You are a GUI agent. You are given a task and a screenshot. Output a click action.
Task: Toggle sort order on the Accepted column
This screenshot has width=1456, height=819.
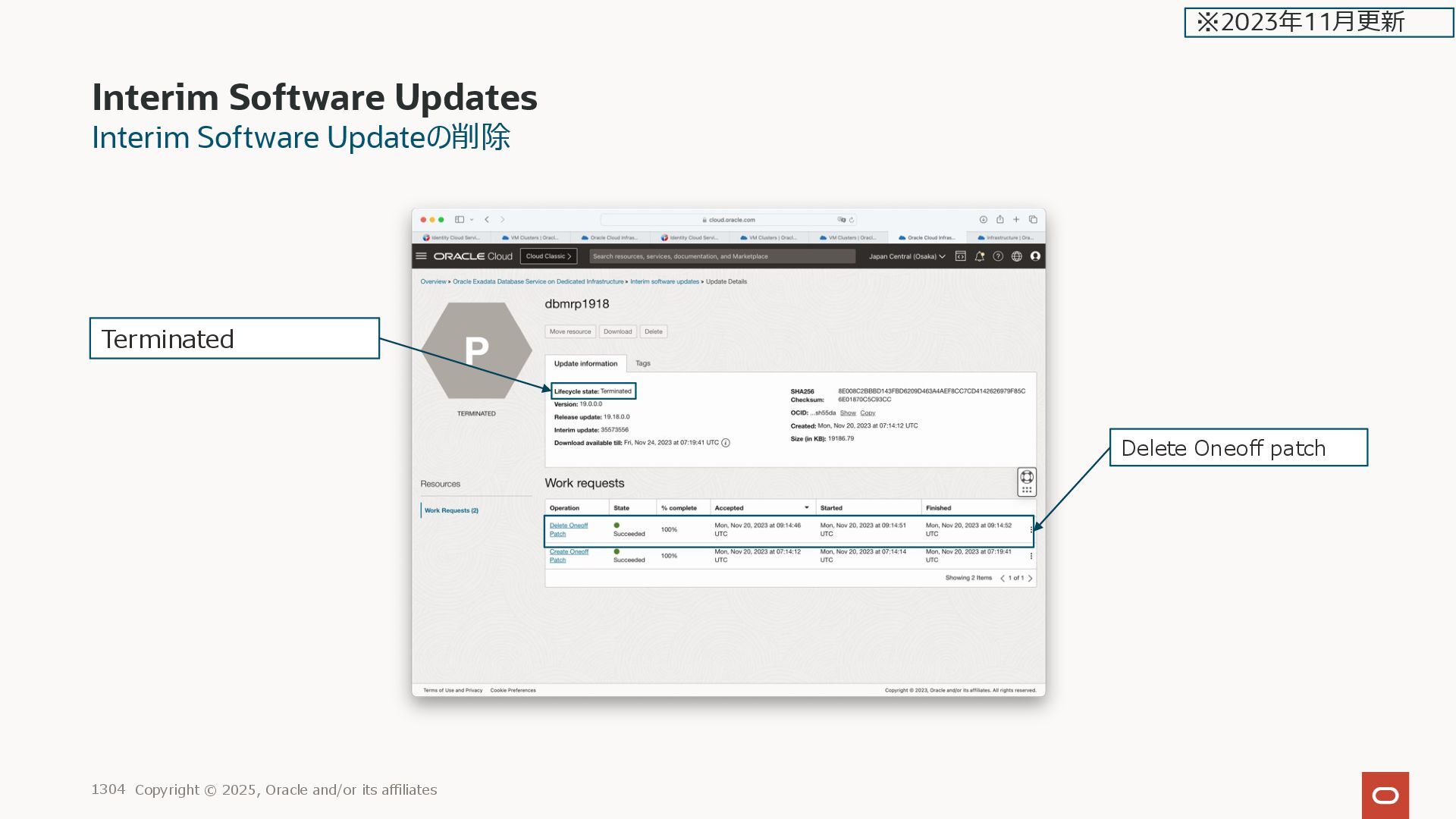tap(806, 508)
